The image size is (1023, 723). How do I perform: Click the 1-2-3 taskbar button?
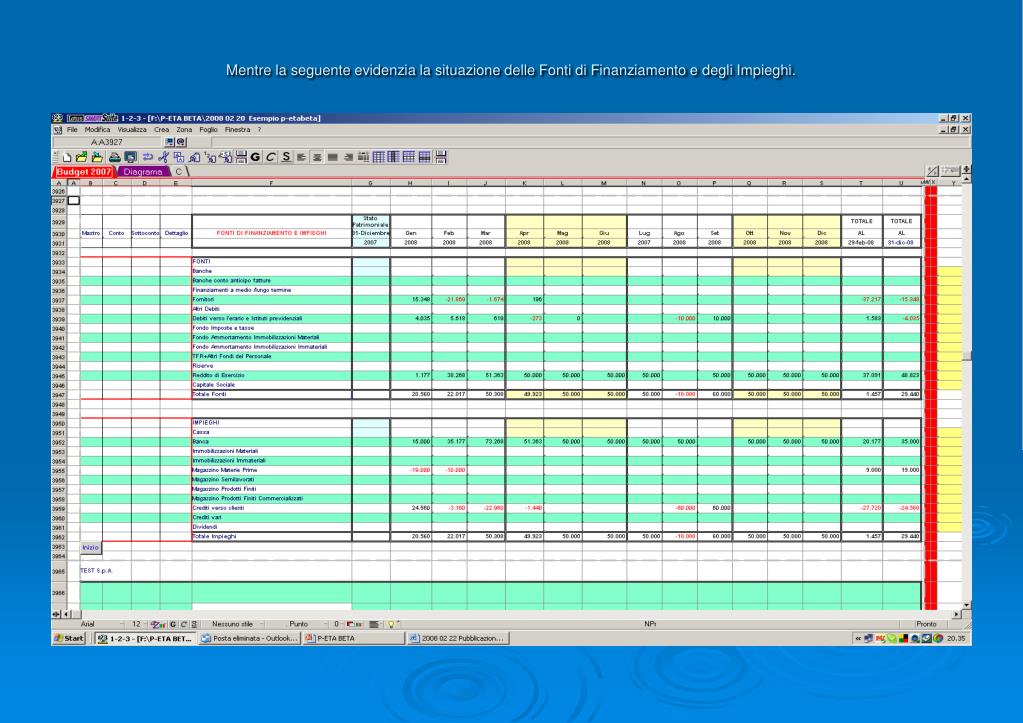pyautogui.click(x=145, y=638)
